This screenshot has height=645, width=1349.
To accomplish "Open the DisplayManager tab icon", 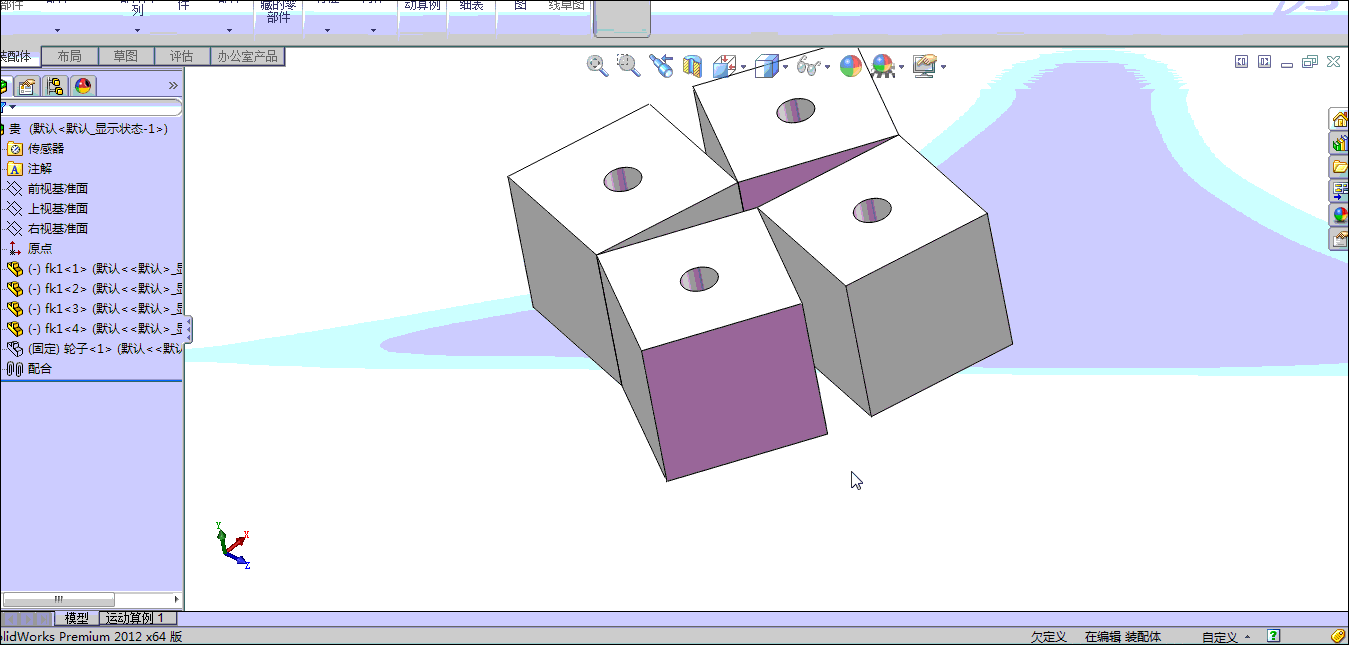I will pos(83,86).
